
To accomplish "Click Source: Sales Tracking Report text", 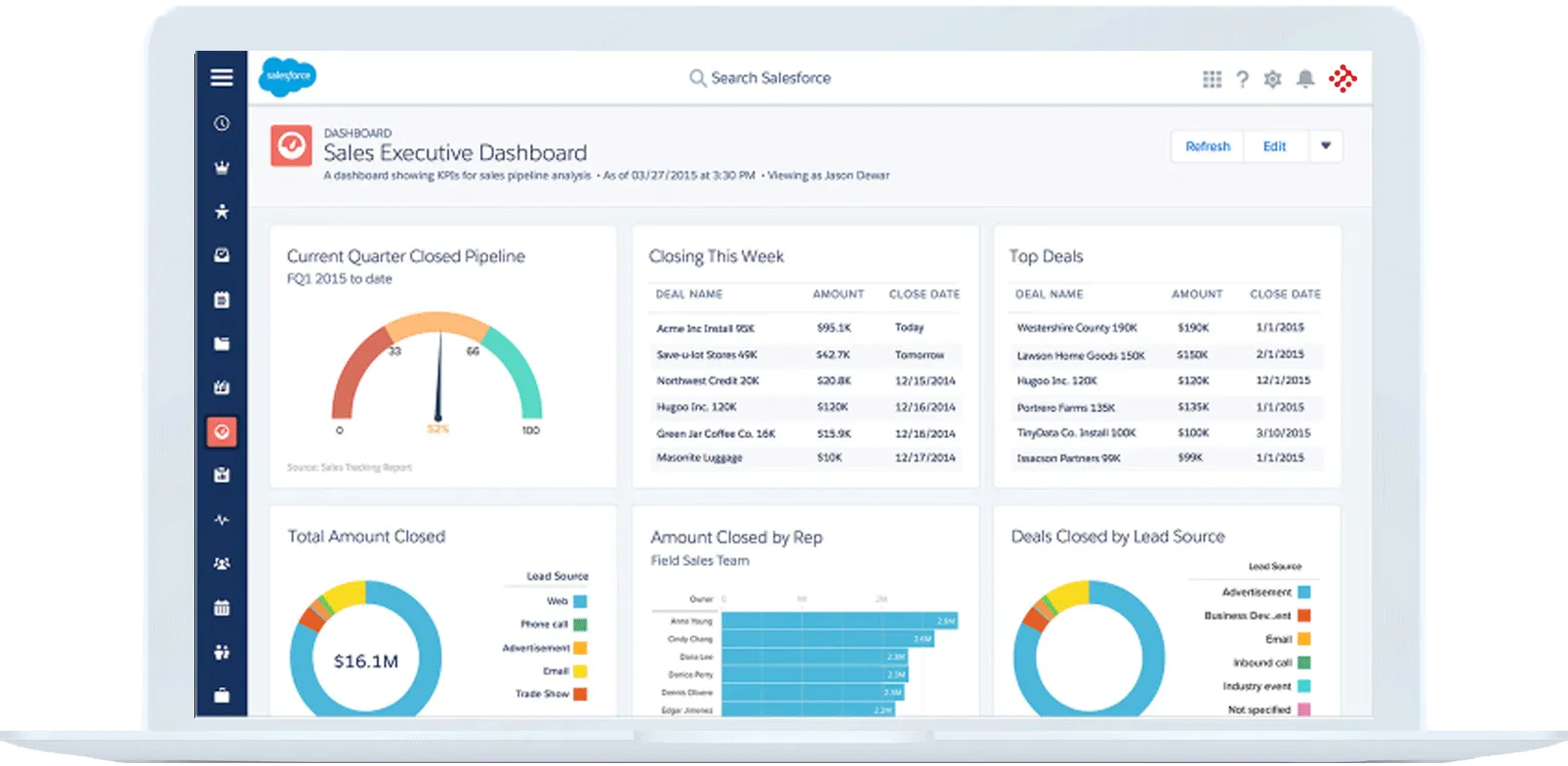I will [350, 467].
